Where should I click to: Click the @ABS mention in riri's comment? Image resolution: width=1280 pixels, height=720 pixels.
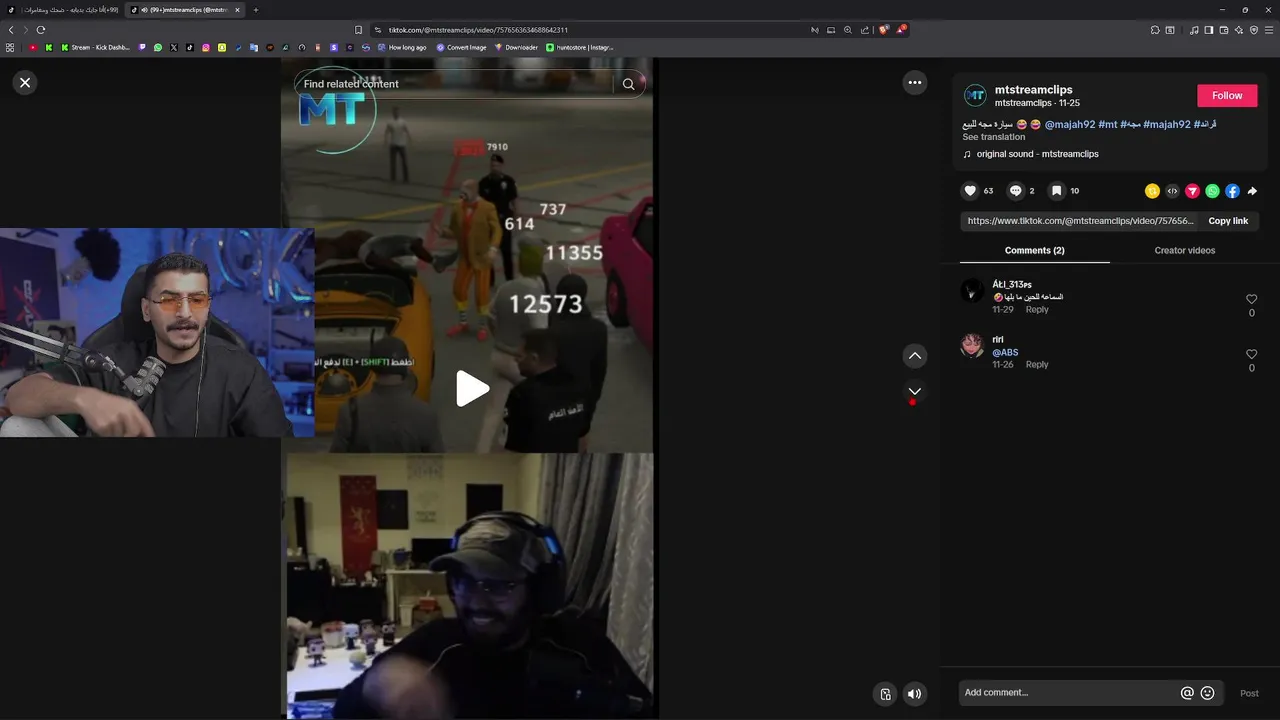1005,353
